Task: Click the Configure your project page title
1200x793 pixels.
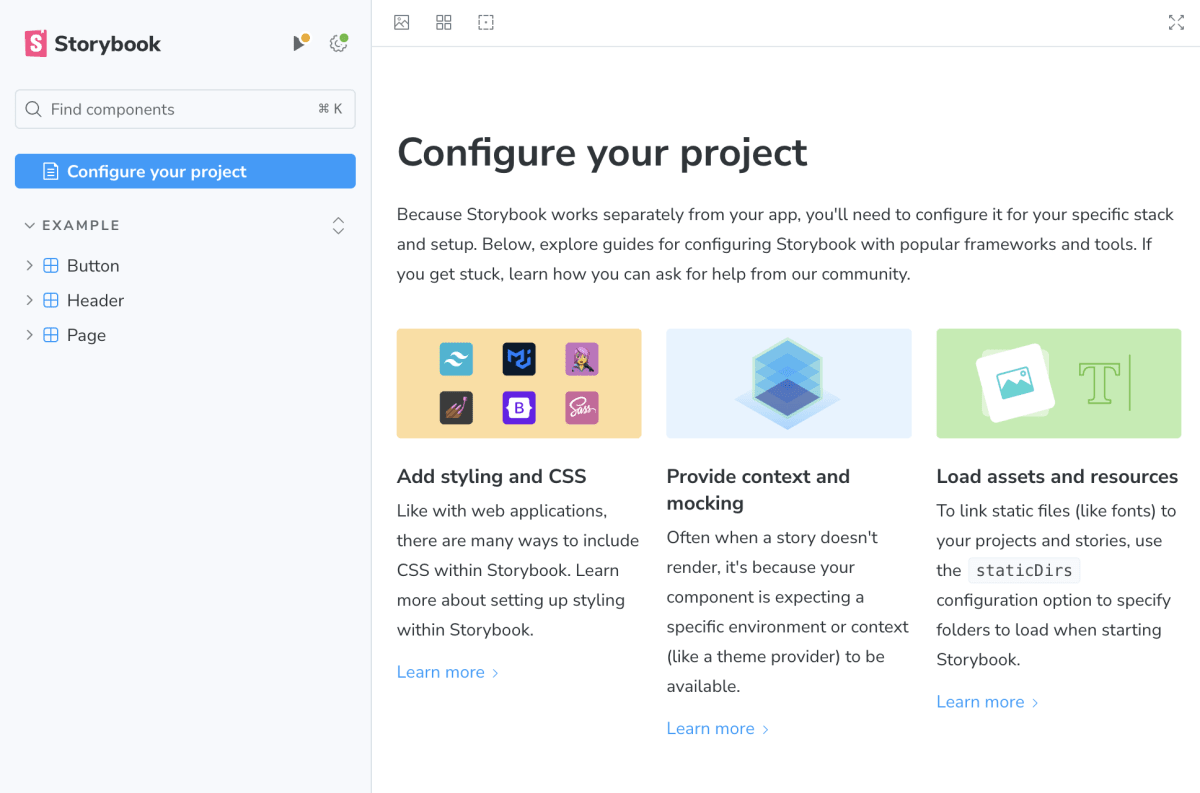Action: click(x=602, y=152)
